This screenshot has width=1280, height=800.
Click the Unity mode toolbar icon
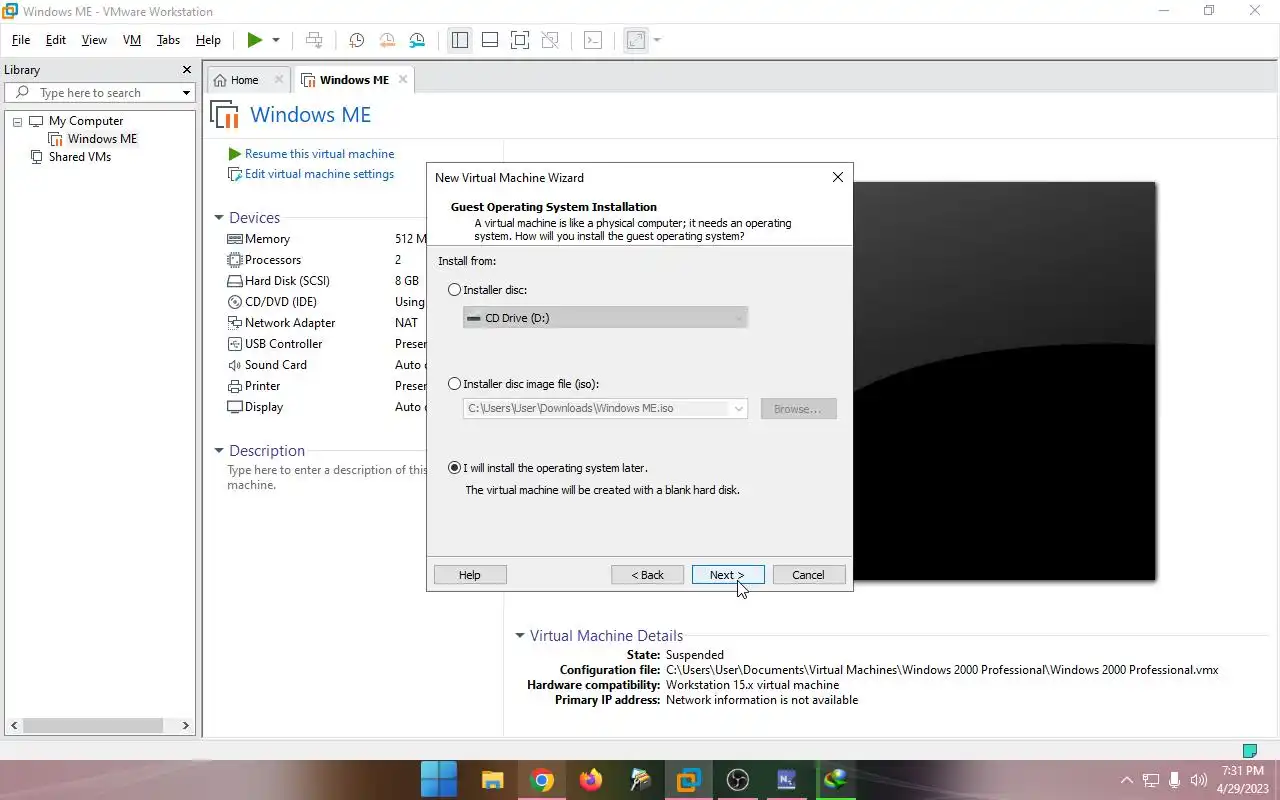point(550,40)
